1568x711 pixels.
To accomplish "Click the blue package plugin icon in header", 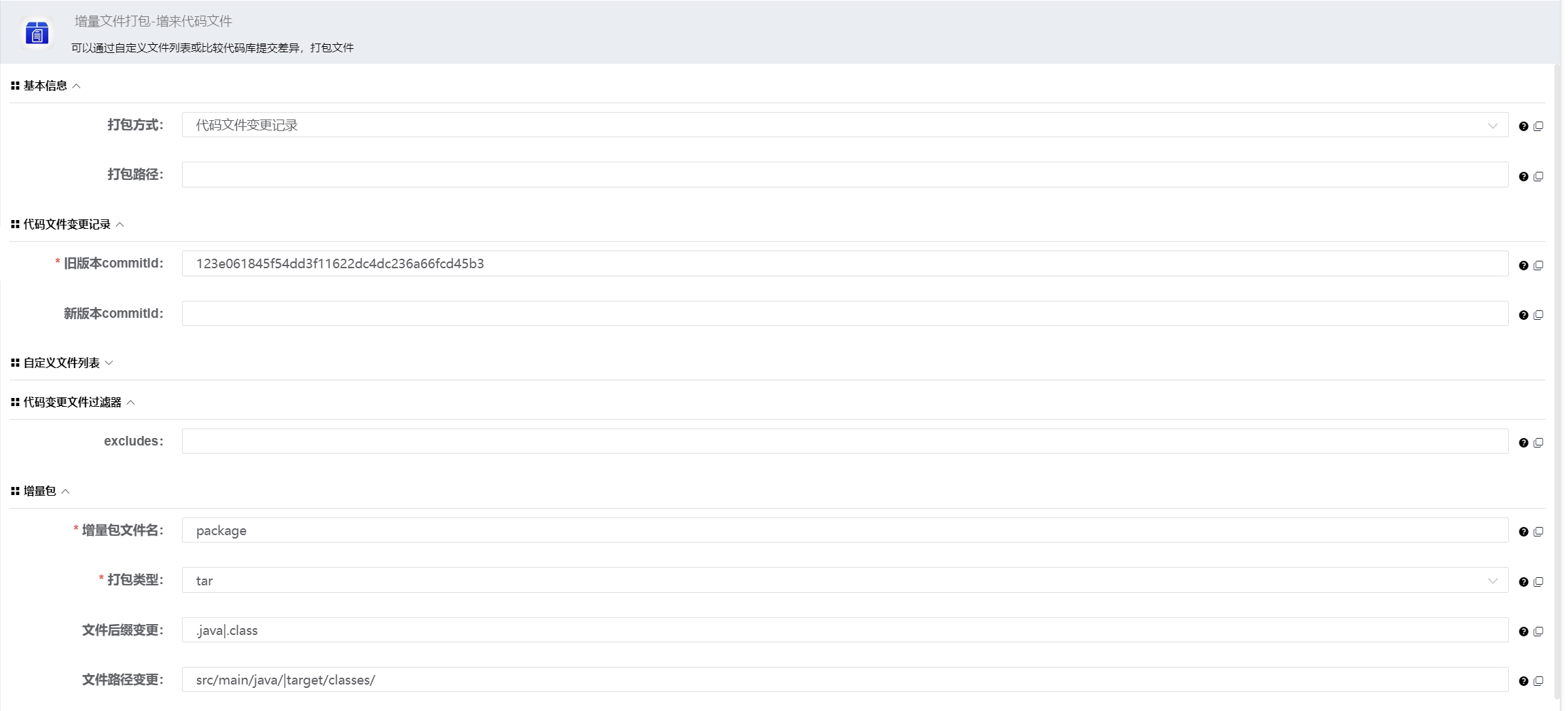I will click(38, 31).
